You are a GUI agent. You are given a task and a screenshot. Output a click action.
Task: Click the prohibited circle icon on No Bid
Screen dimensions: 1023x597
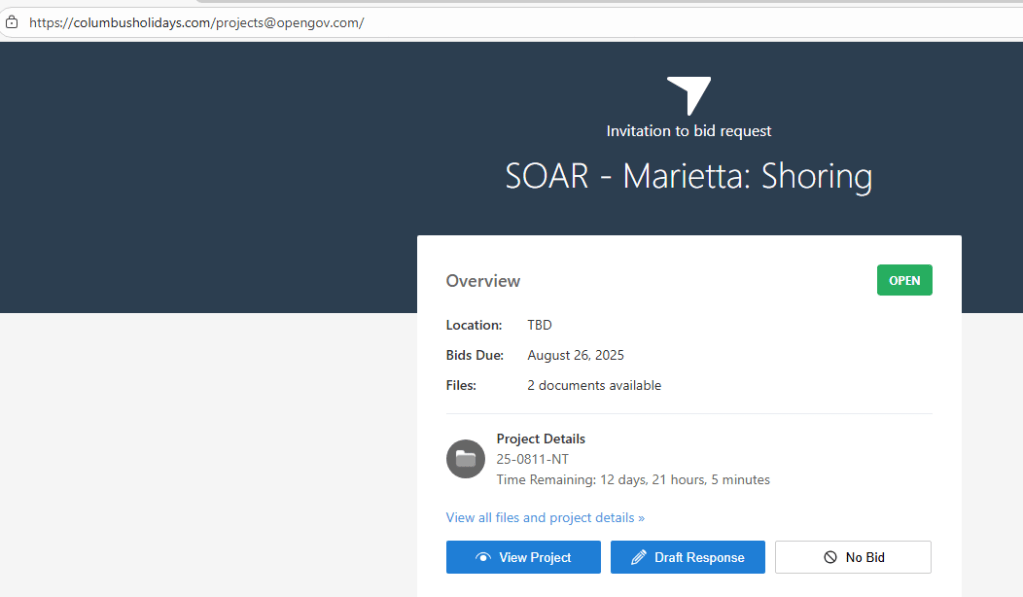[x=830, y=558]
